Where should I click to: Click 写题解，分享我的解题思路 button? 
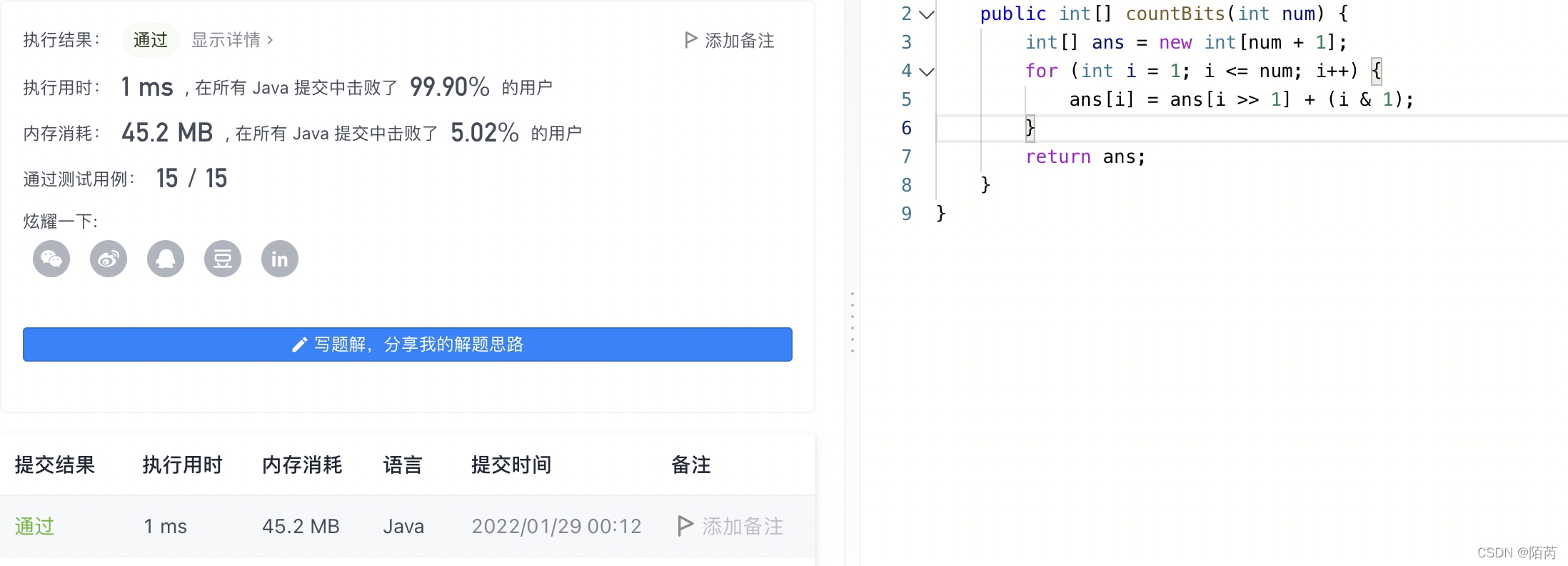pos(408,344)
